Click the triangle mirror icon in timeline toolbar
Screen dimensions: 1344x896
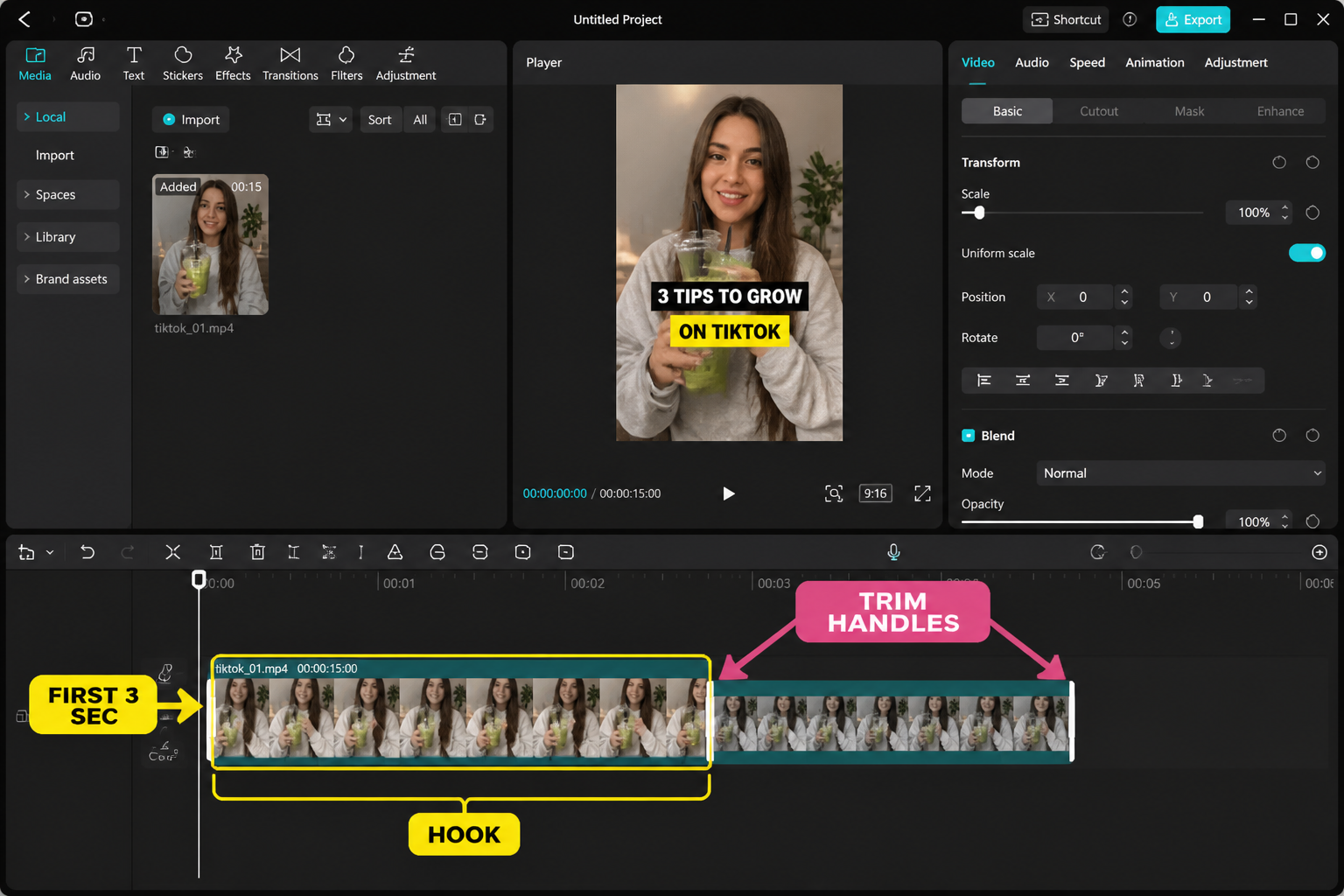[x=395, y=552]
